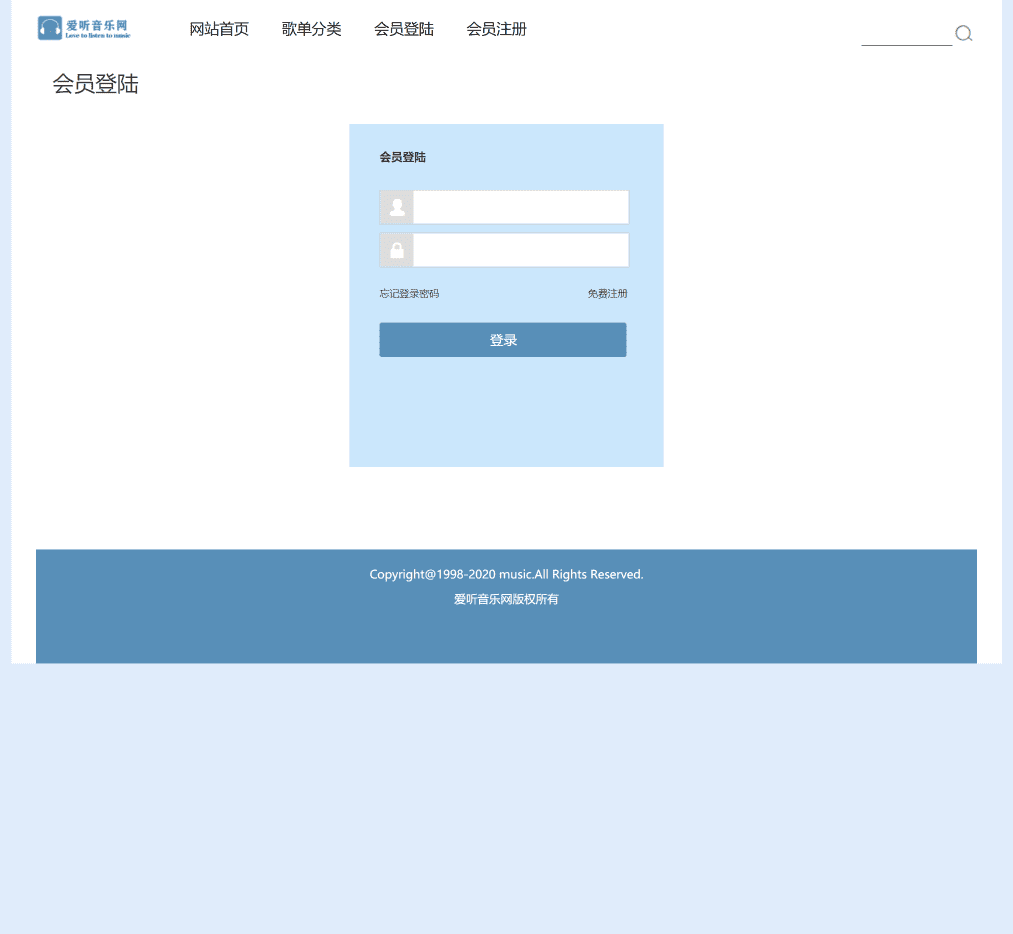Click the 会员登陆 title inside the form panel
The width and height of the screenshot is (1013, 934).
[x=403, y=157]
